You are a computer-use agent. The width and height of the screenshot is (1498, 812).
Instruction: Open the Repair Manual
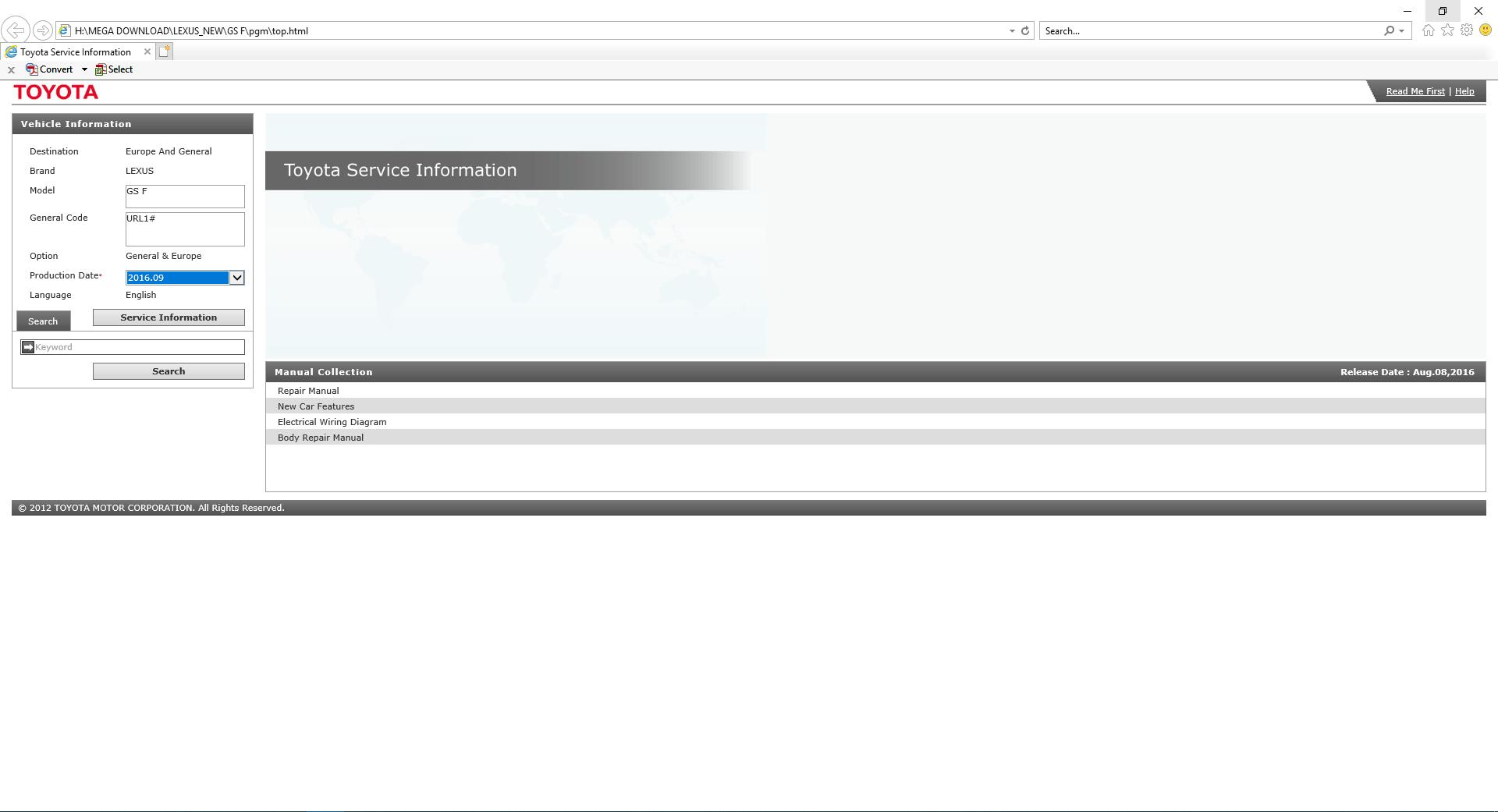click(x=308, y=391)
